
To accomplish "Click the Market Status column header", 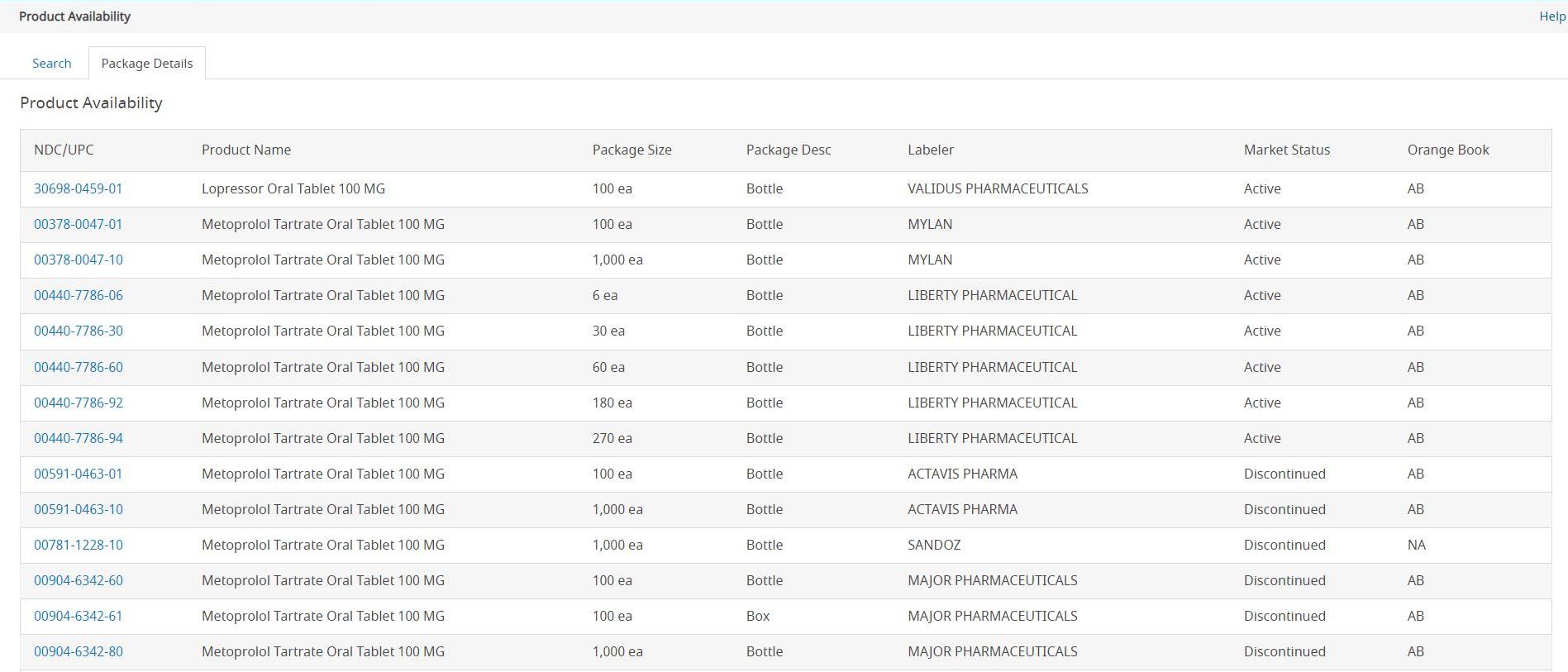I will pyautogui.click(x=1286, y=150).
